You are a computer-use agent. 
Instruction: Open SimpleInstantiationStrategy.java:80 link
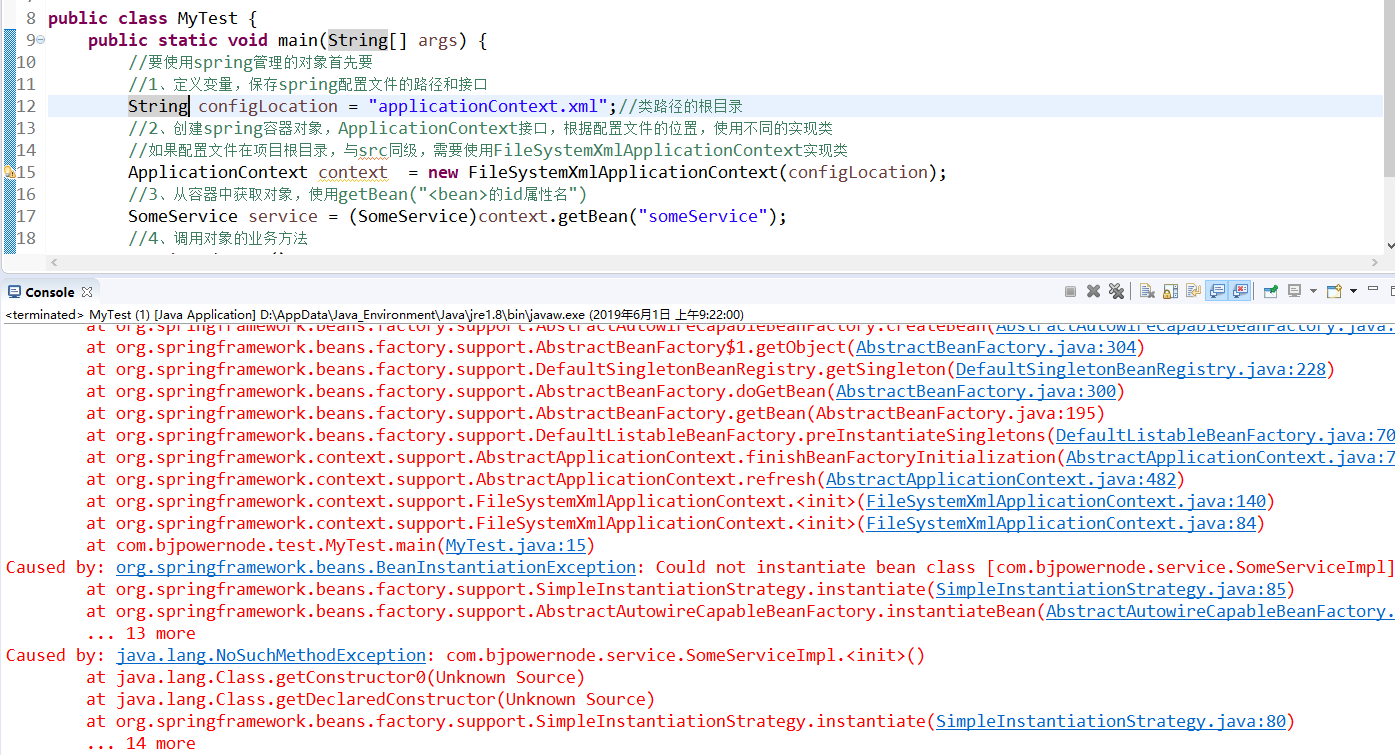pos(1111,721)
